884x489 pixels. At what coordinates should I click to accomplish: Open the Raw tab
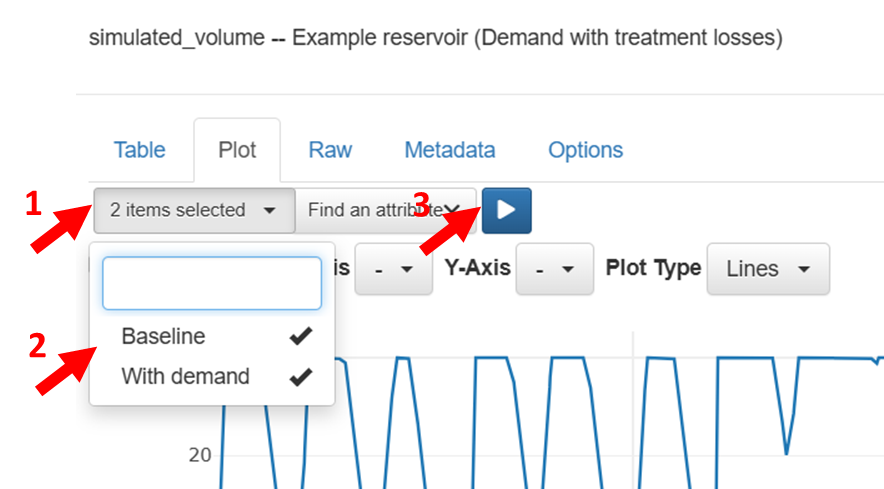pyautogui.click(x=330, y=150)
